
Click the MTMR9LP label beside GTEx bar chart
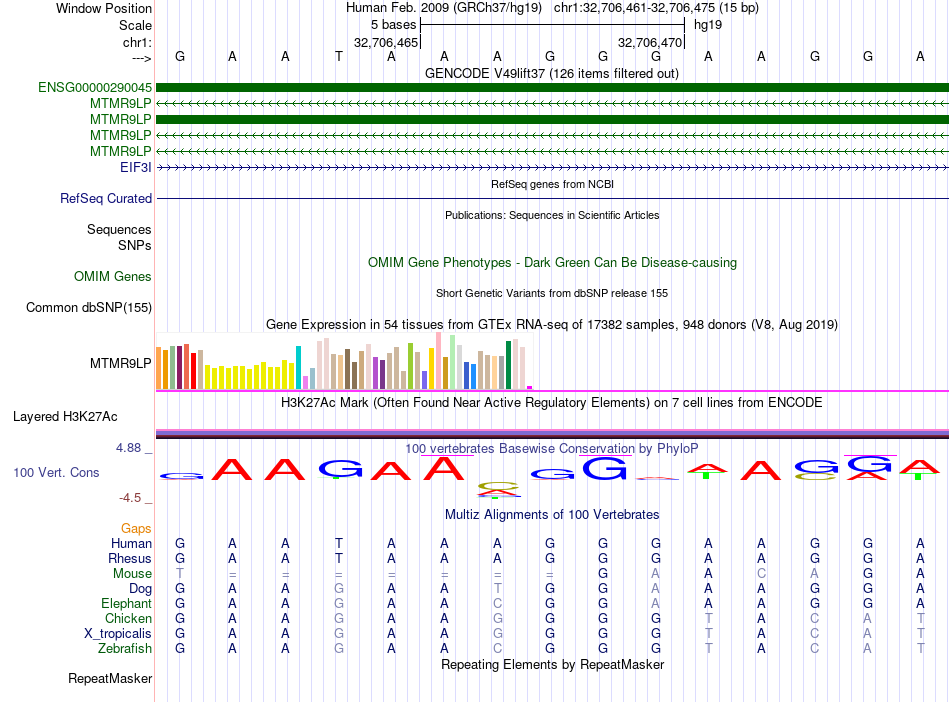(x=121, y=363)
